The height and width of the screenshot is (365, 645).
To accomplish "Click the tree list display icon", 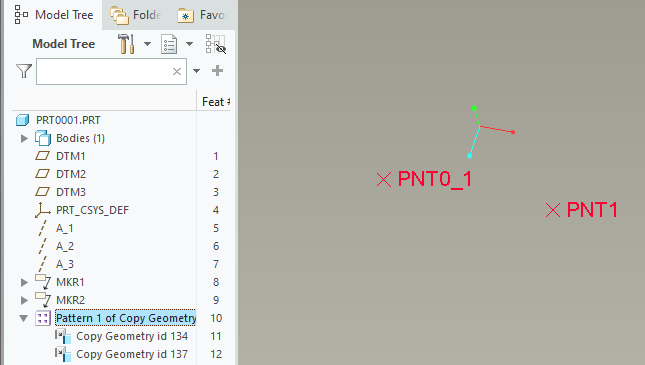I will 169,44.
